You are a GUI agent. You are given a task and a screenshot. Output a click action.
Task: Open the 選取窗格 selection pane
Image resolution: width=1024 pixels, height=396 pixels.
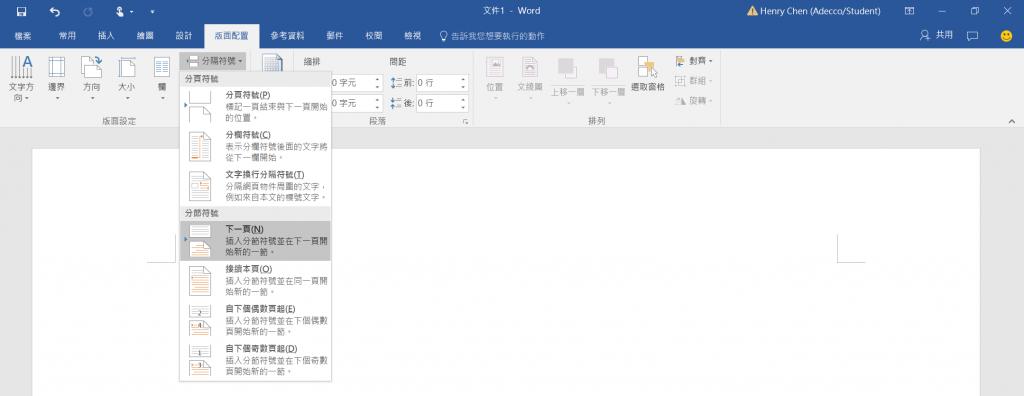tap(648, 74)
